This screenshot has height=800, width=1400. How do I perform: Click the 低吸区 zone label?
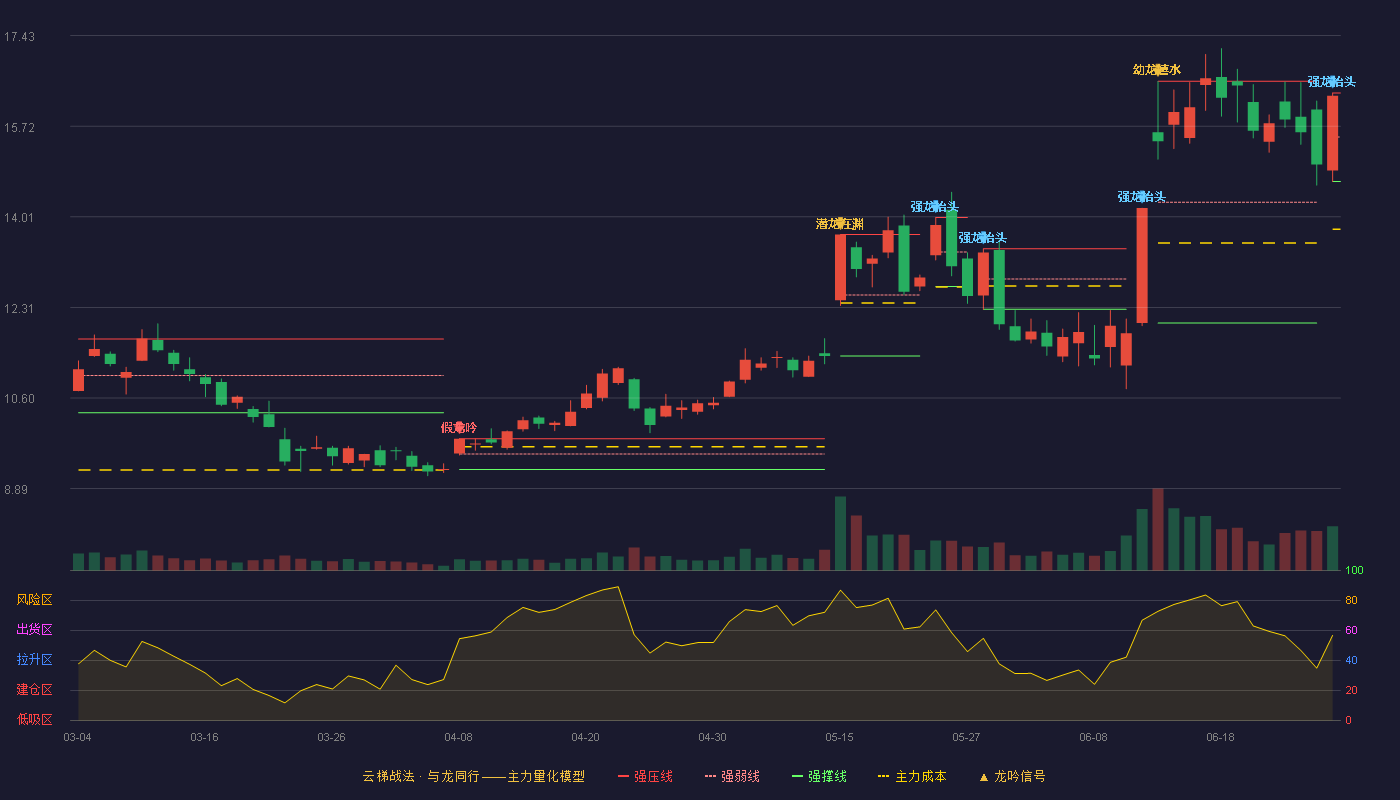pyautogui.click(x=35, y=719)
